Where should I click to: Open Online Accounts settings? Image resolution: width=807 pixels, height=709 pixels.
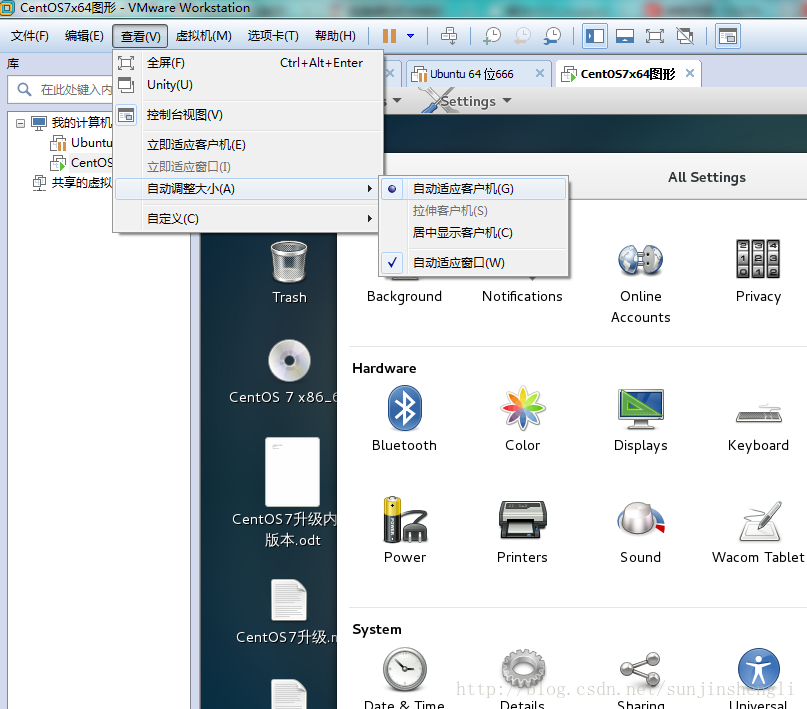pos(640,284)
